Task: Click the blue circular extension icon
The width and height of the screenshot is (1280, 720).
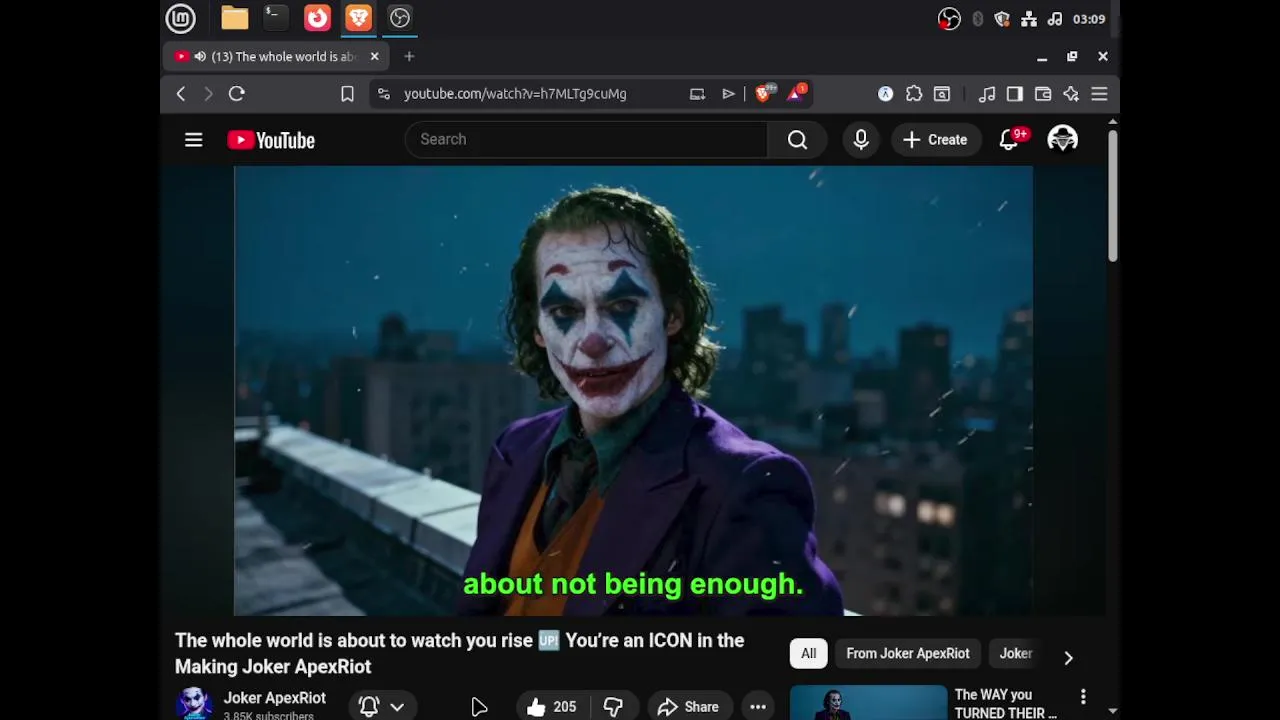Action: point(885,94)
